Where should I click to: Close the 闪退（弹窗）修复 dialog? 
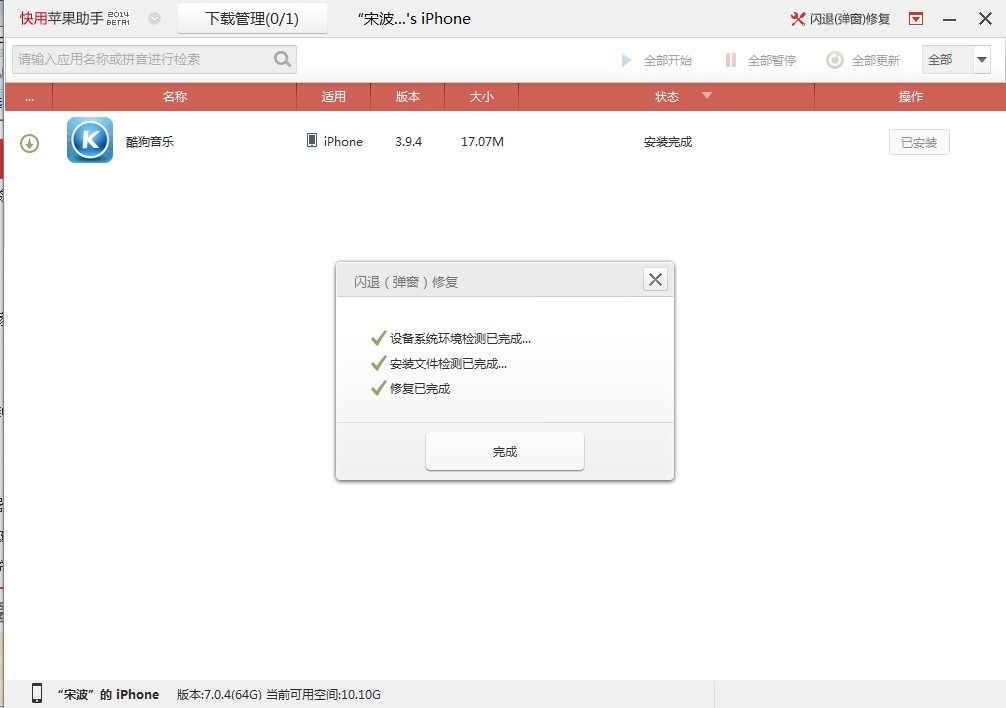pyautogui.click(x=655, y=280)
